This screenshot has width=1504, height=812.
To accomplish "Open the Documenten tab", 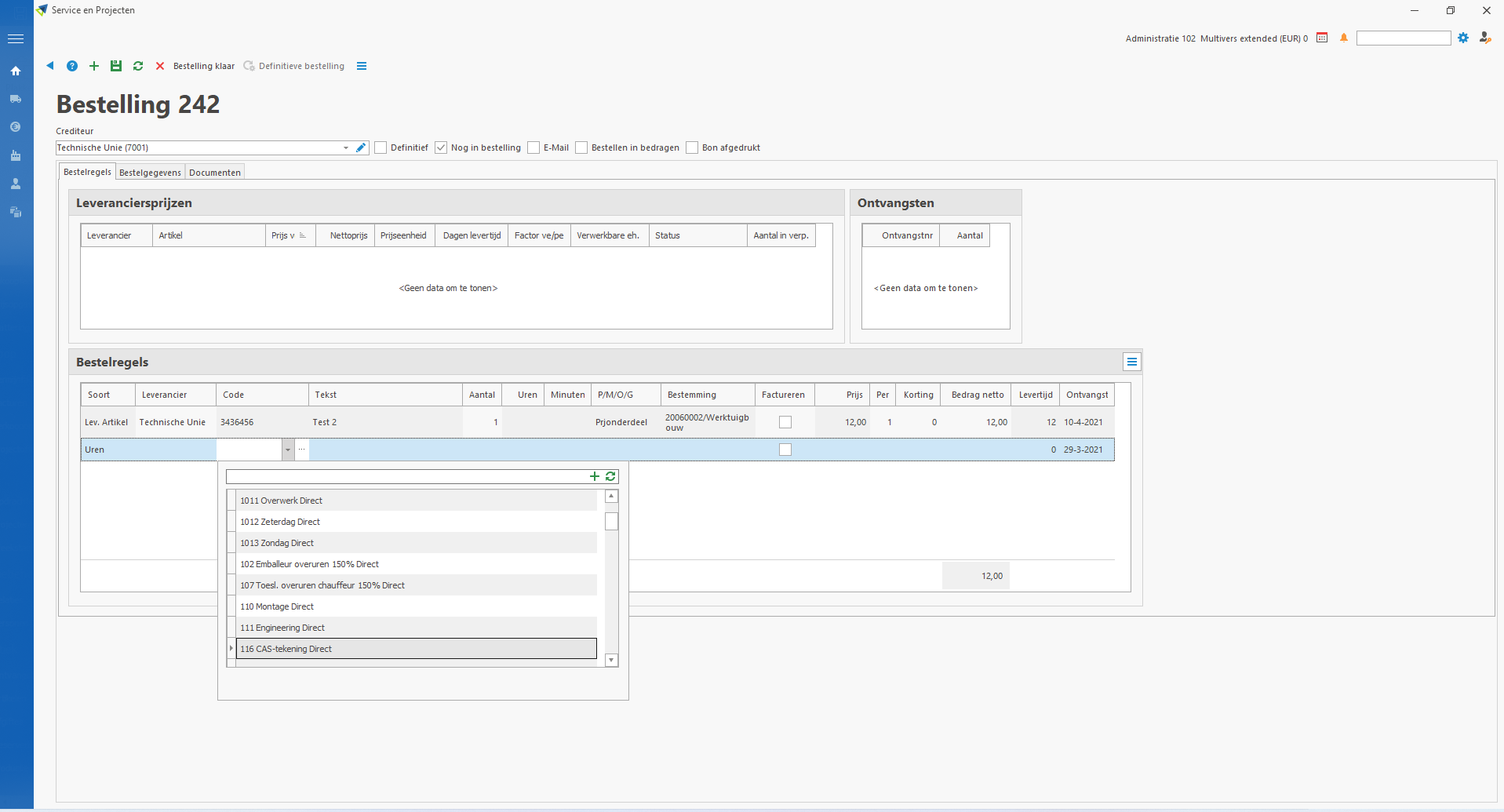I will click(215, 173).
